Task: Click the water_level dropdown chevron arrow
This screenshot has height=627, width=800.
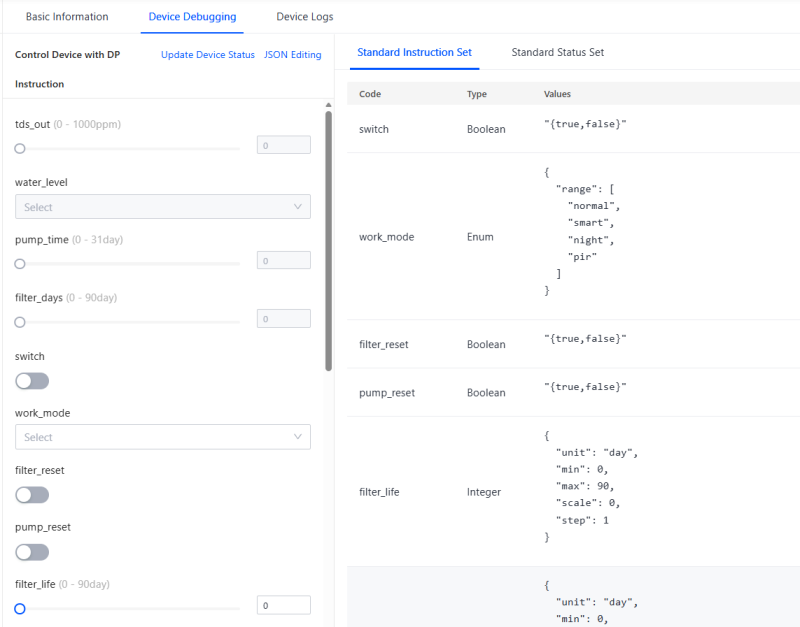Action: [x=297, y=207]
